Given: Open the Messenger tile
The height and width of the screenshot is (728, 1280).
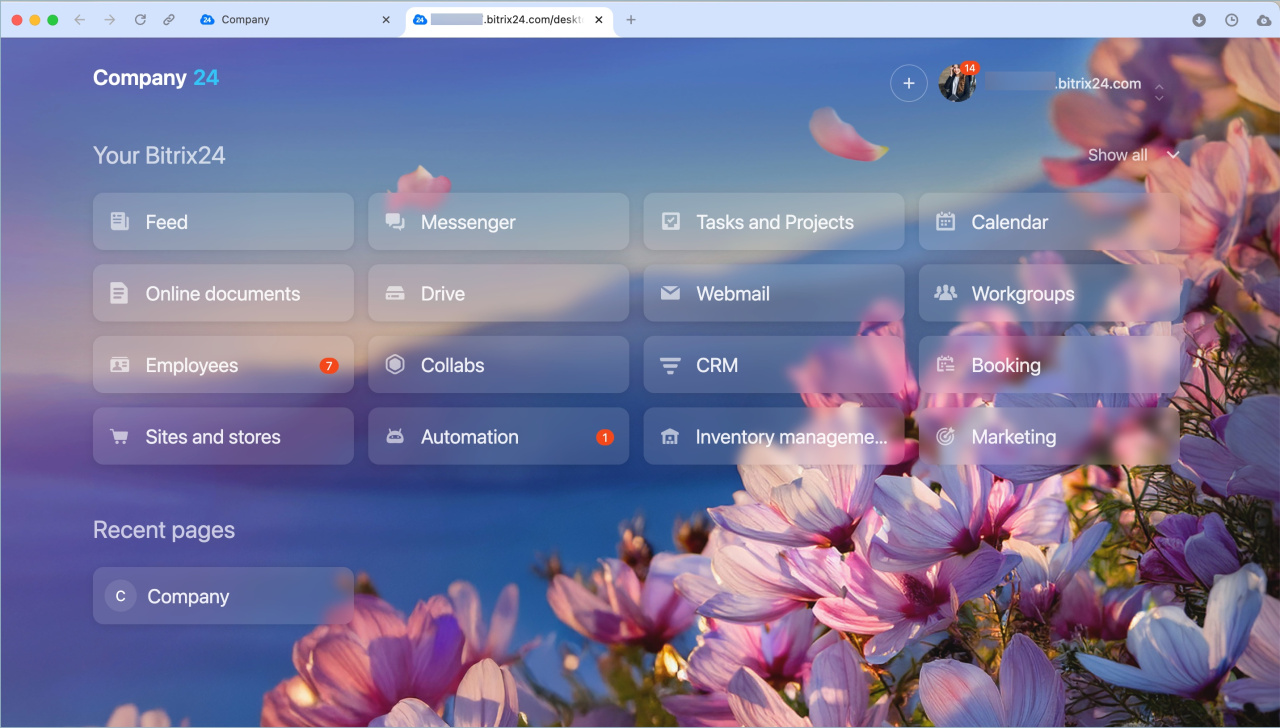Looking at the screenshot, I should tap(498, 222).
